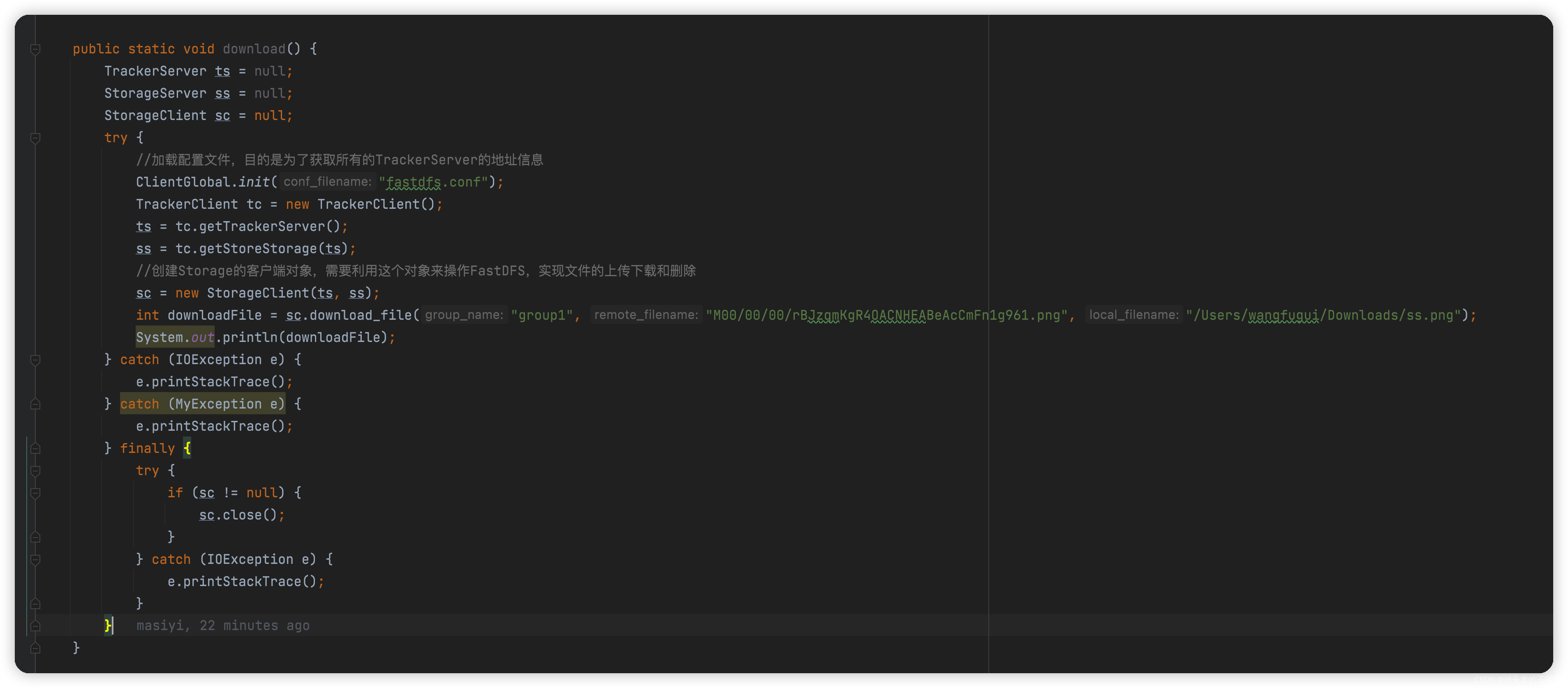The height and width of the screenshot is (688, 1568).
Task: Click highlighted catch (MyException e) text
Action: 203,404
